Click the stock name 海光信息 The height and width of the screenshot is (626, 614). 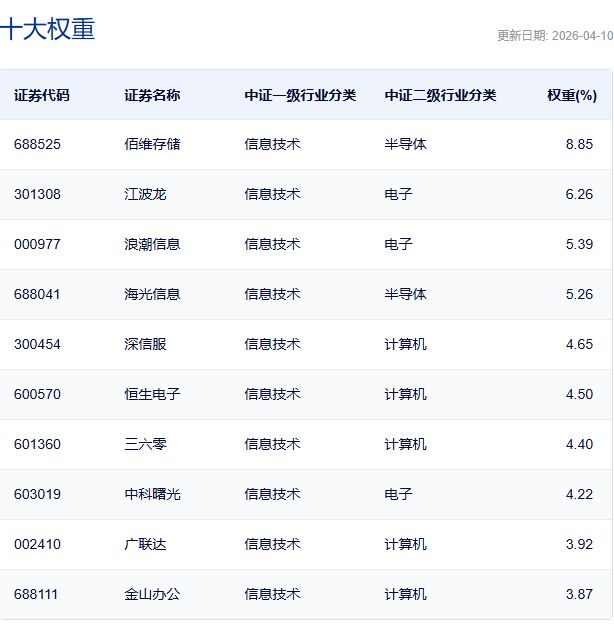click(x=152, y=294)
